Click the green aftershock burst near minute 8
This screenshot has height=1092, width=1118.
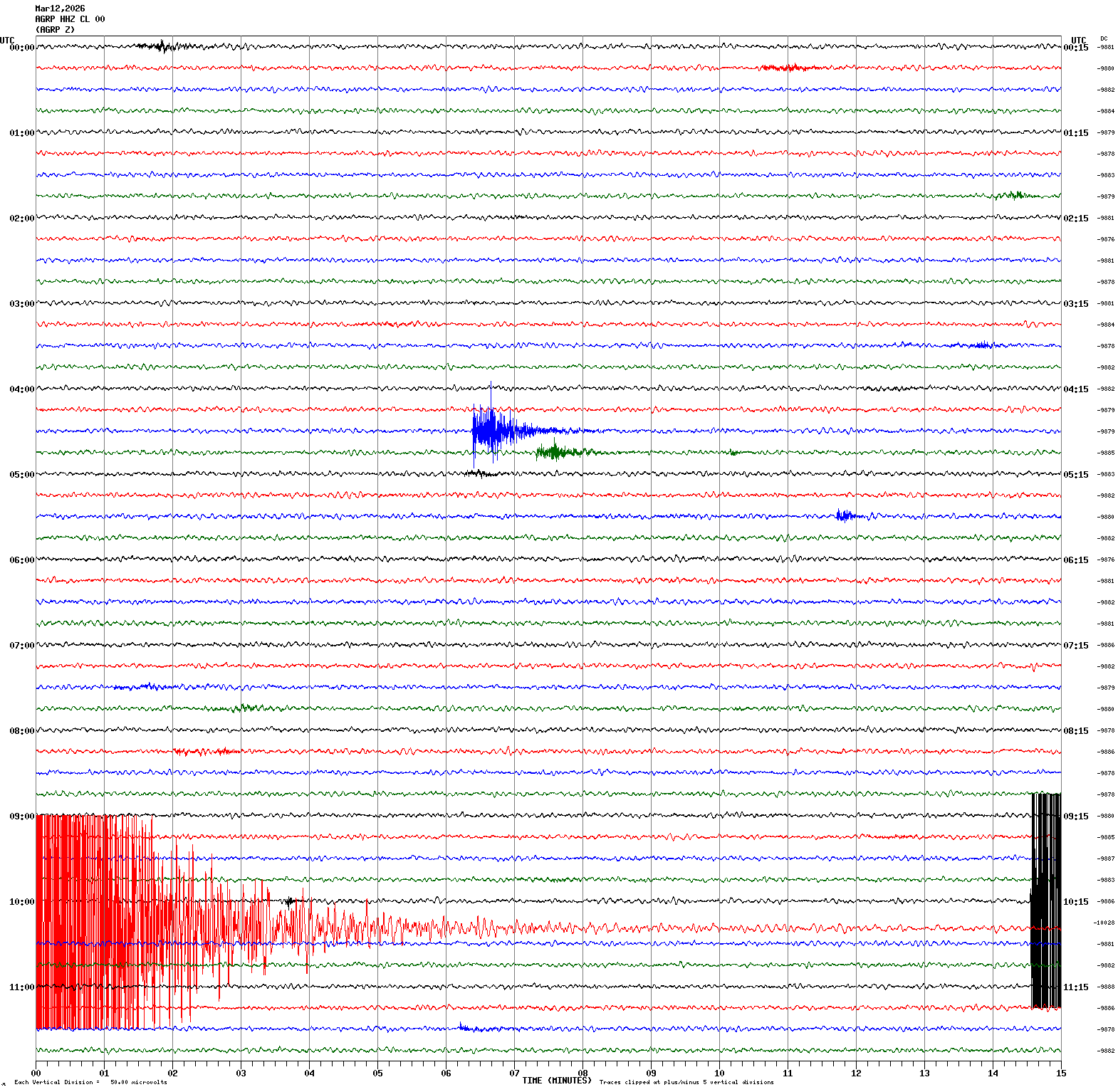(x=559, y=451)
